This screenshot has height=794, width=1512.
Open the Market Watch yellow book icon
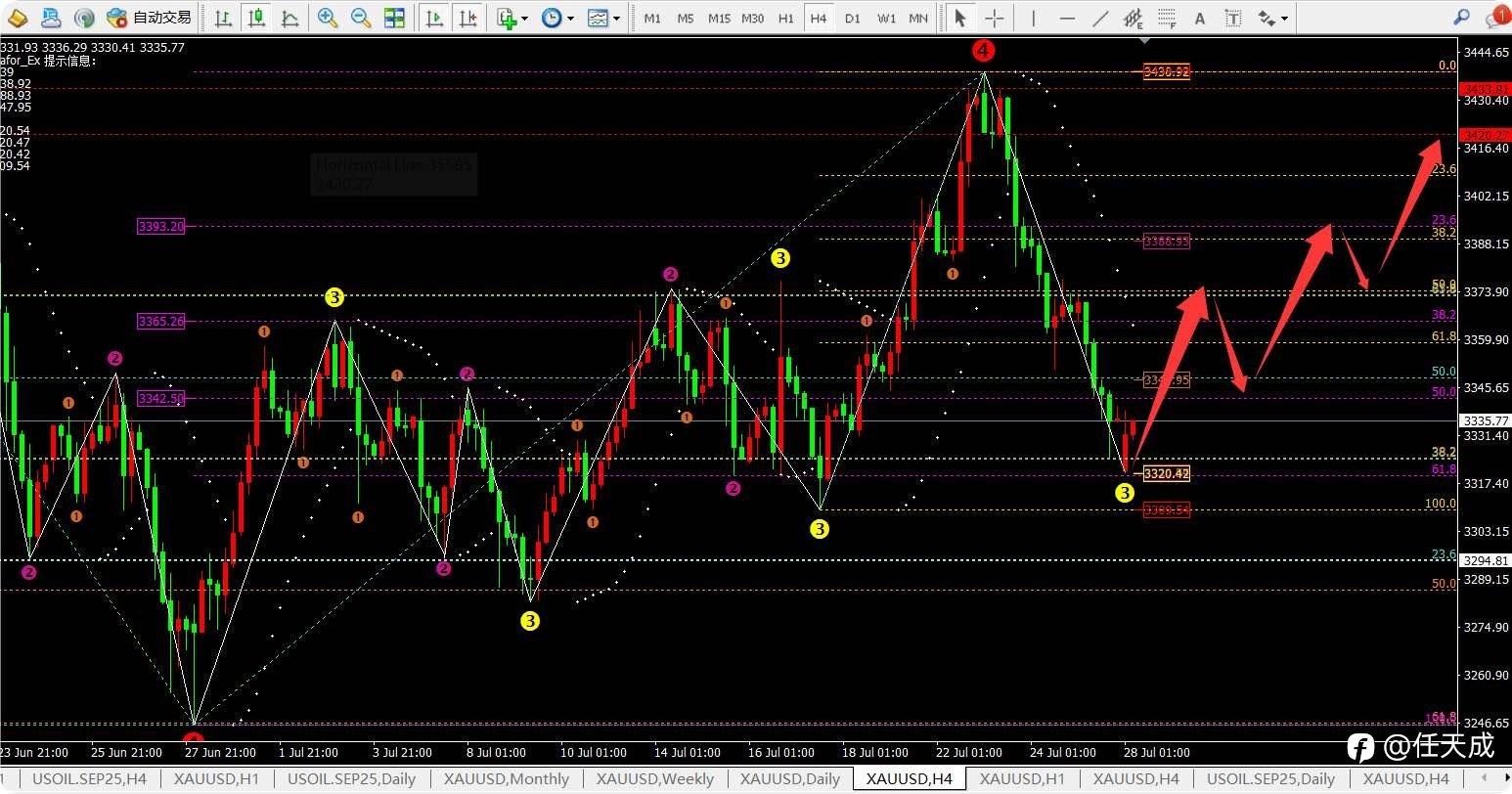[x=20, y=18]
